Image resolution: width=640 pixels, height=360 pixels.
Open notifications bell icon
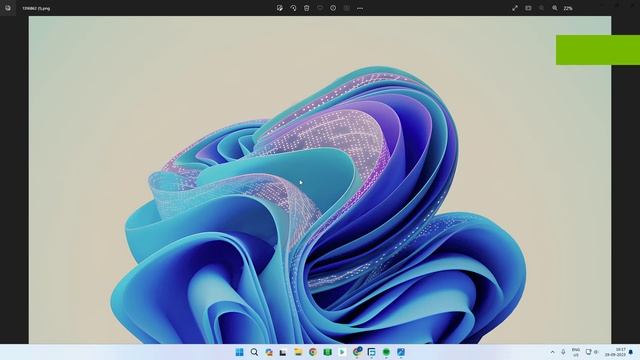click(631, 352)
